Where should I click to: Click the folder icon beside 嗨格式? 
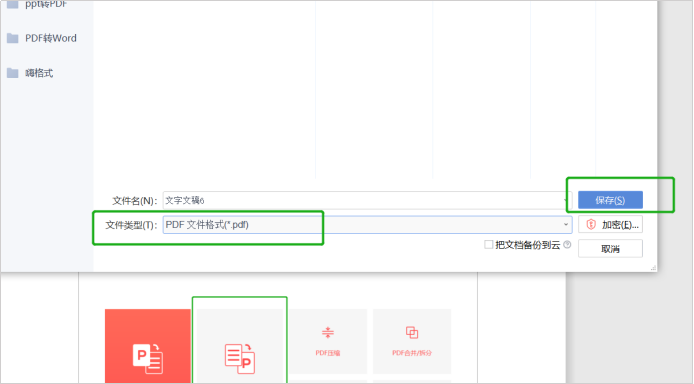(12, 73)
